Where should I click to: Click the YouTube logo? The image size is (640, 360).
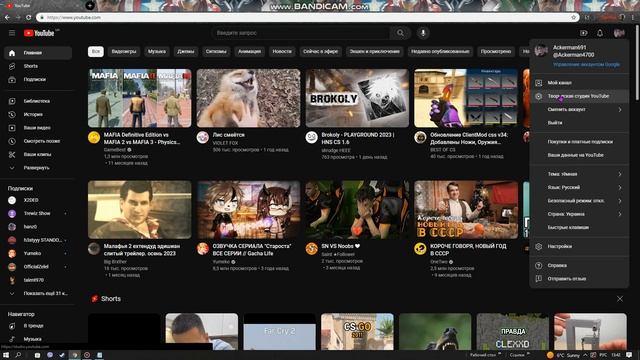click(39, 33)
